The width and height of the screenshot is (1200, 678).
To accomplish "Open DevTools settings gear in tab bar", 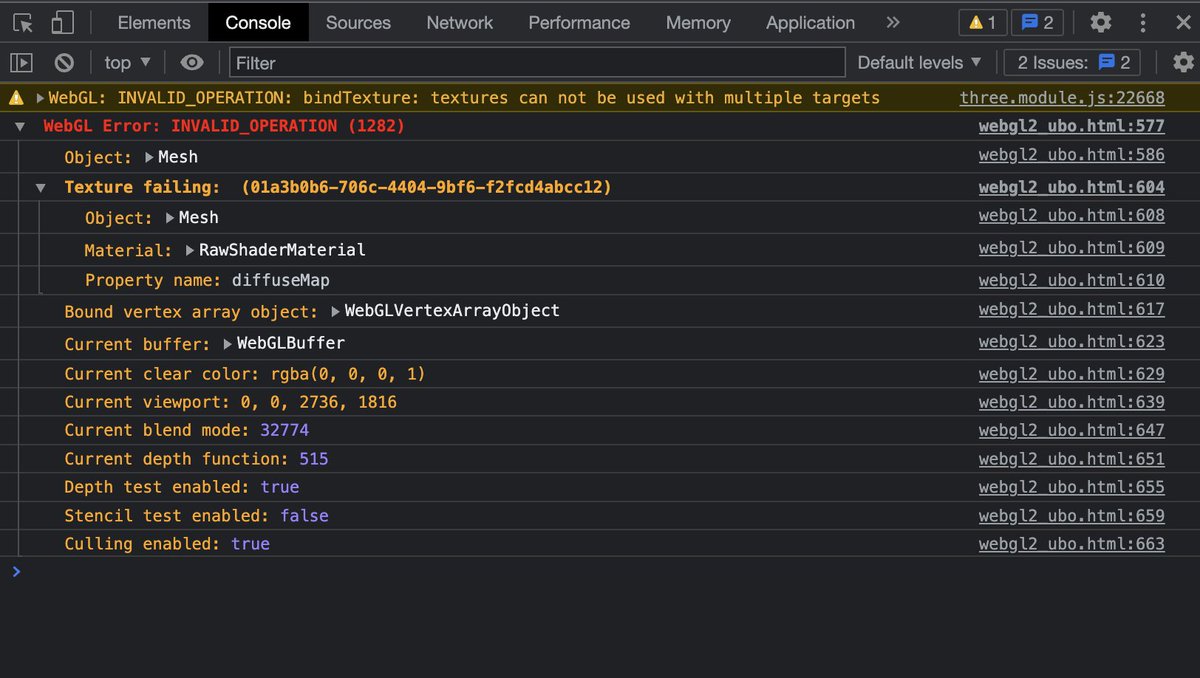I will pyautogui.click(x=1100, y=22).
